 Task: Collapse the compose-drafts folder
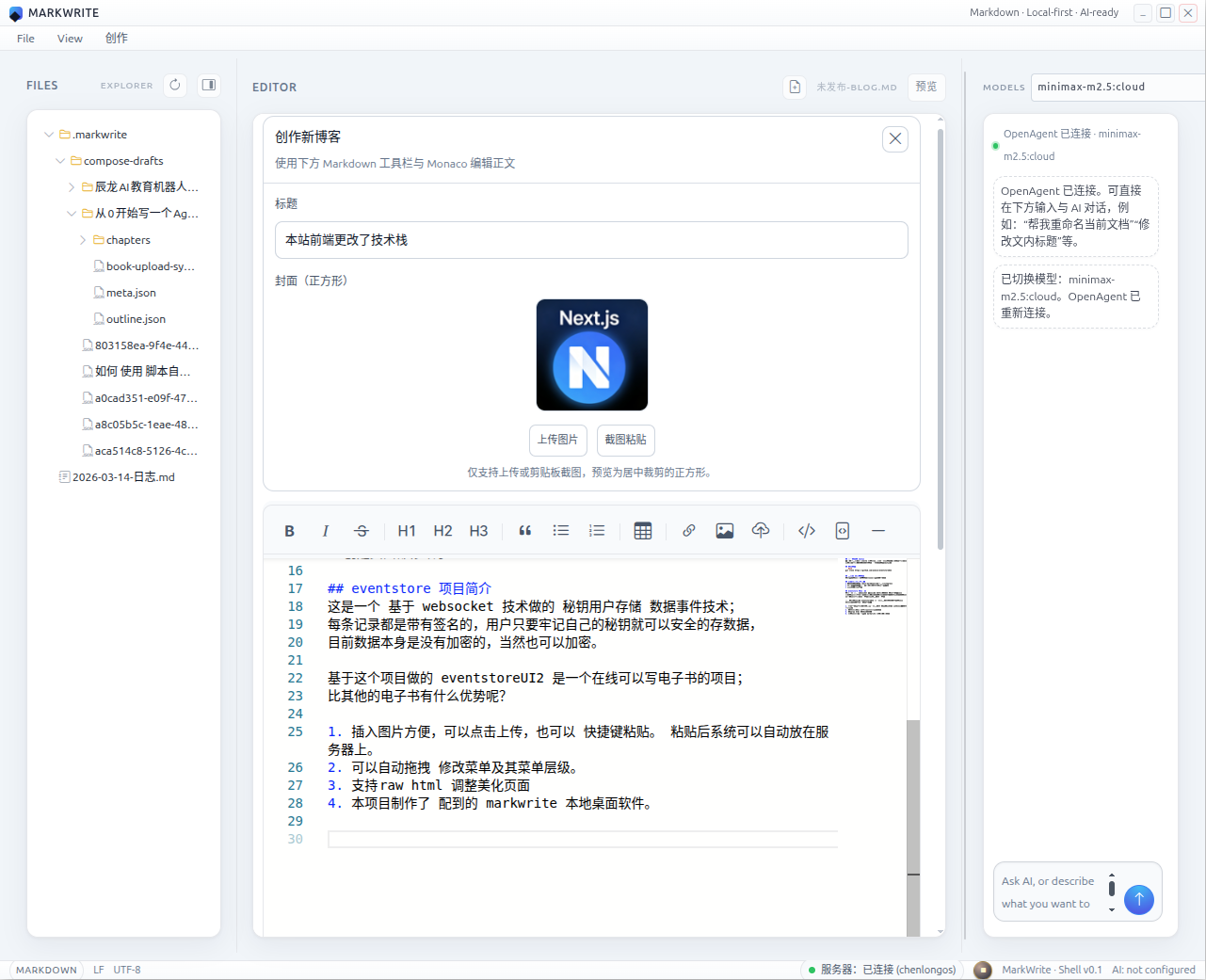click(x=60, y=161)
